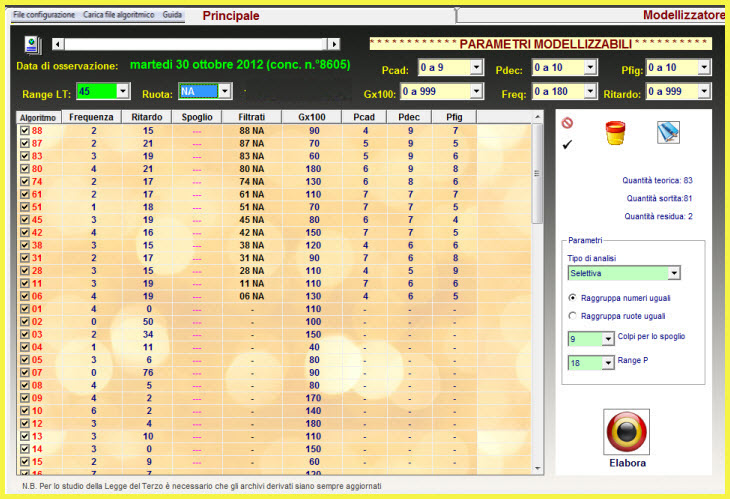Click the right arrow of the date scrollbar

point(332,44)
